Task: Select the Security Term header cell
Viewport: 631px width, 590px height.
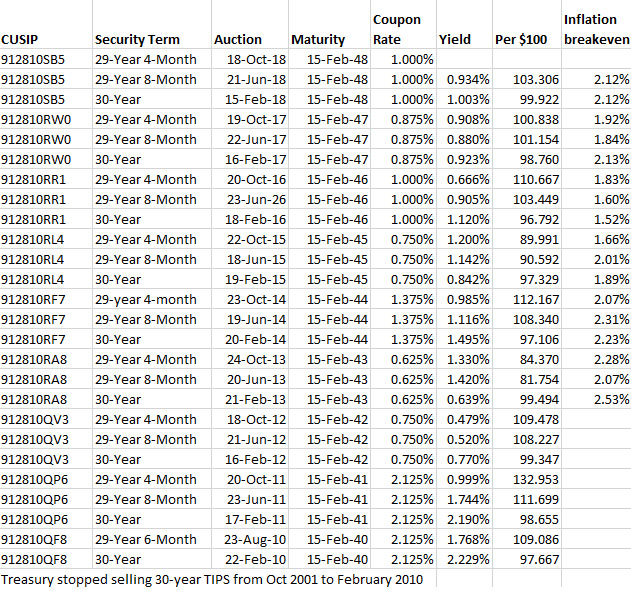Action: point(137,39)
